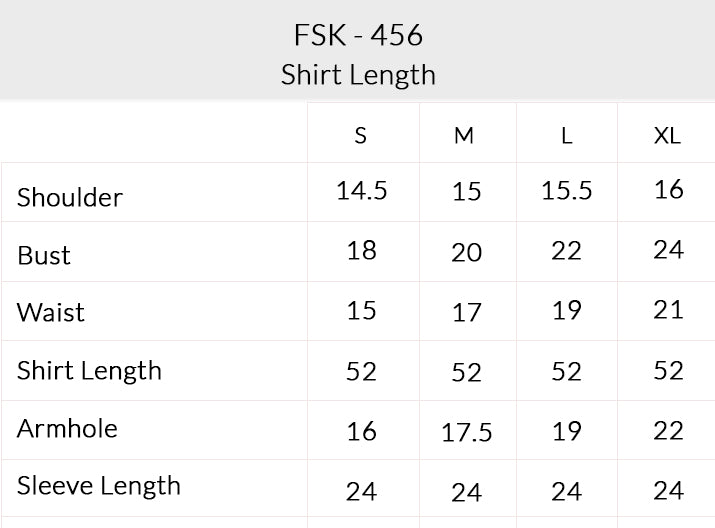Click the Shoulder row label

click(70, 197)
